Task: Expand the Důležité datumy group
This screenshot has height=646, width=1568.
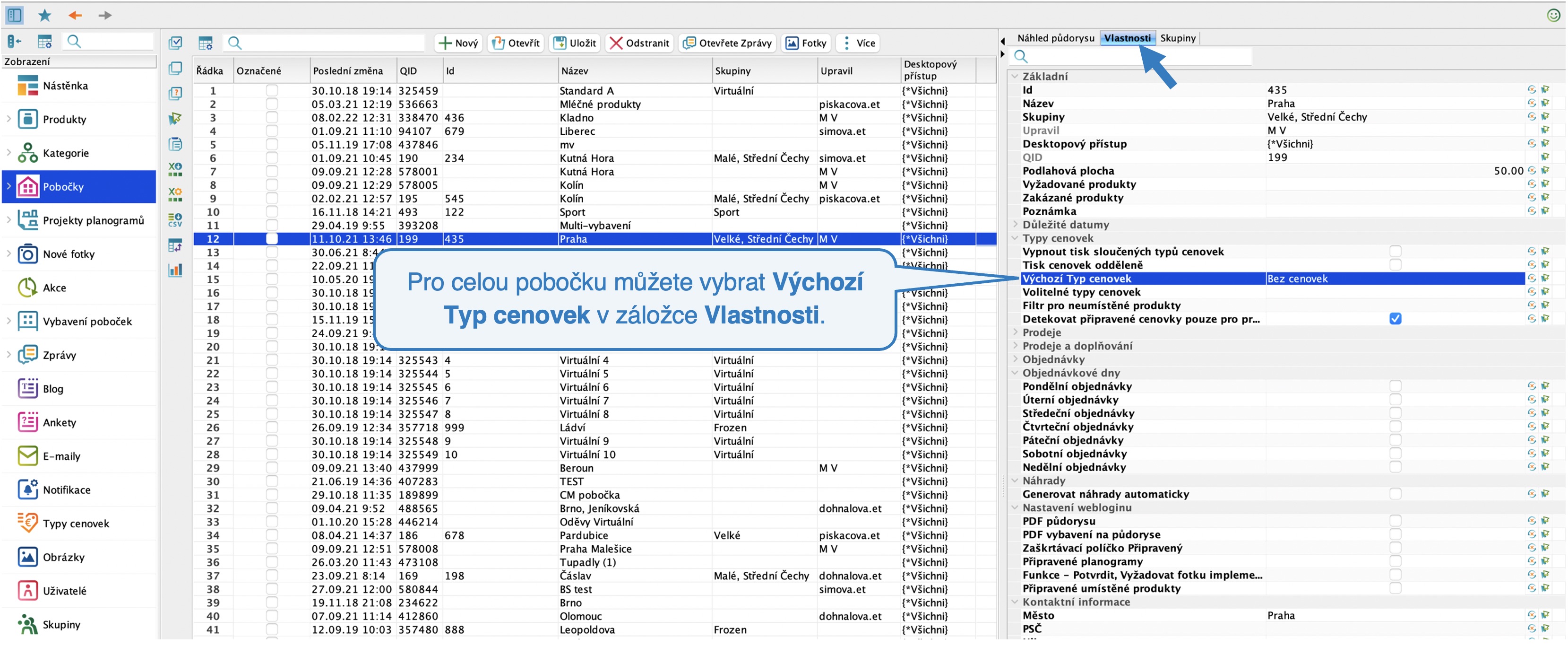Action: [1015, 225]
